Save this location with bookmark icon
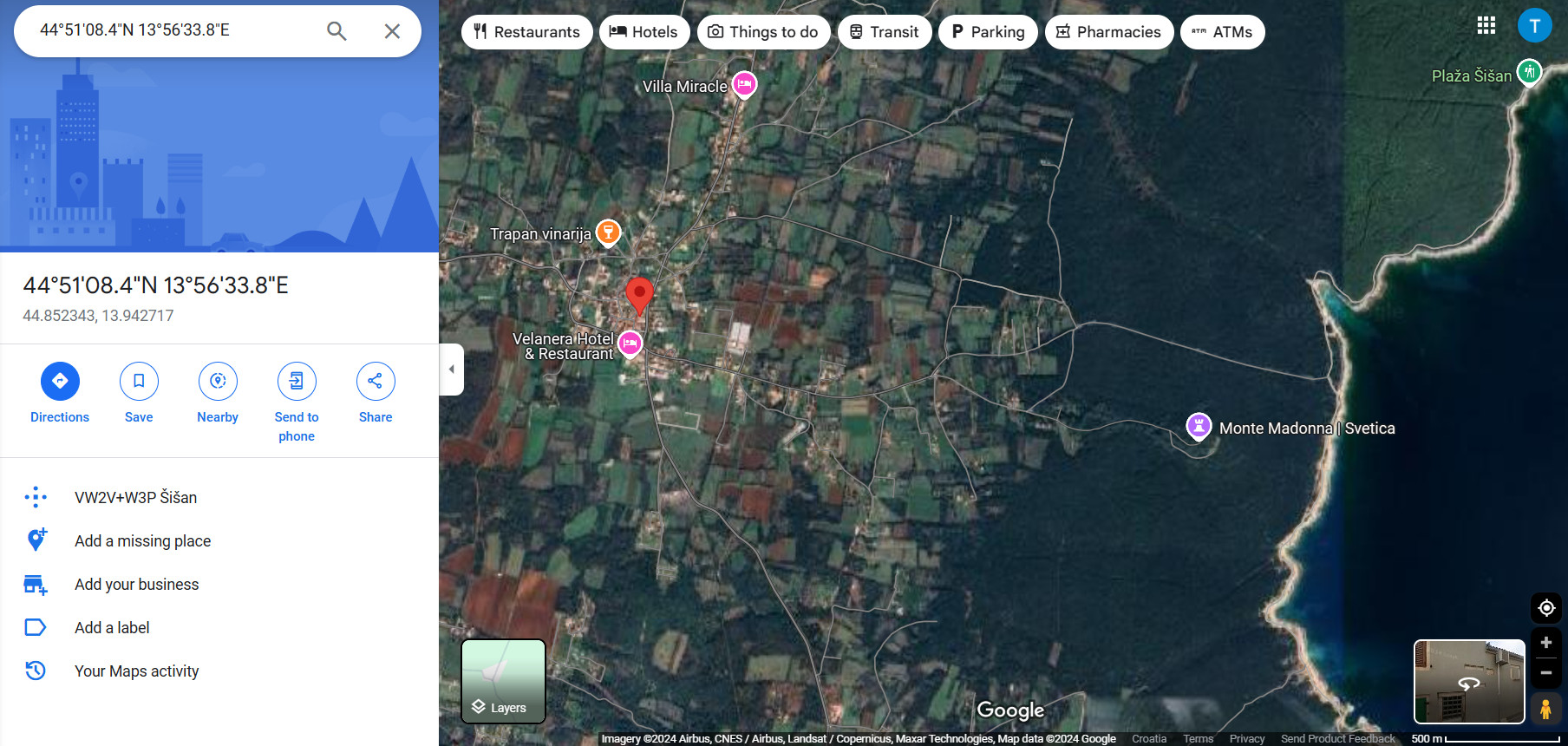Image resolution: width=1568 pixels, height=746 pixels. [139, 381]
